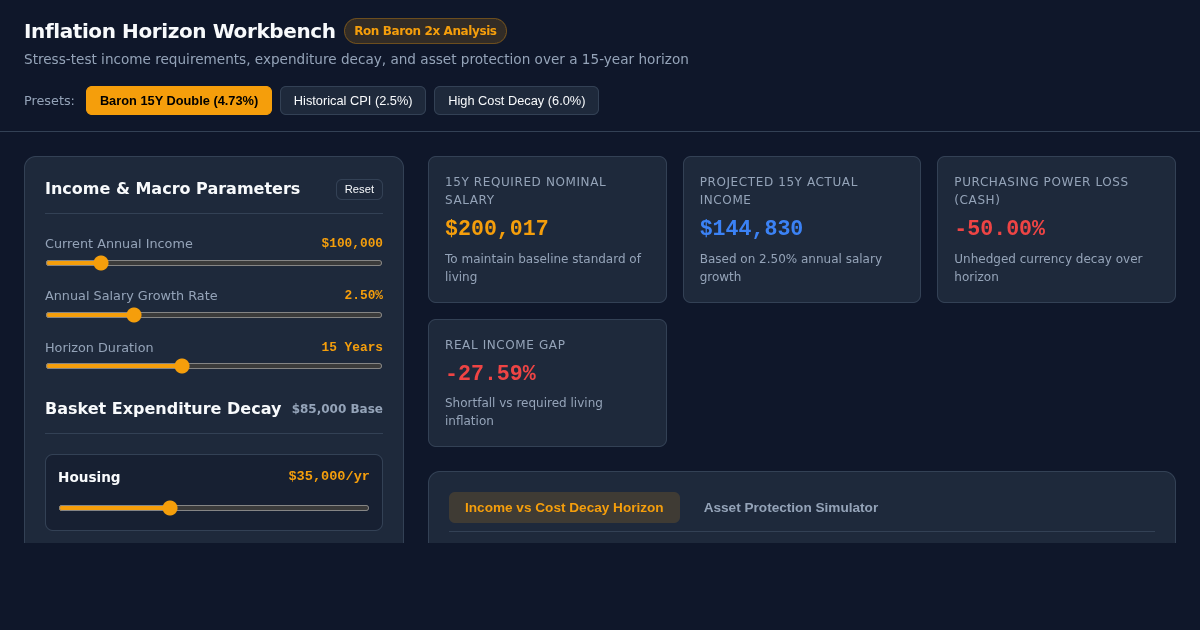Image resolution: width=1200 pixels, height=630 pixels.
Task: Click the $200,017 required nominal salary value
Action: click(497, 229)
